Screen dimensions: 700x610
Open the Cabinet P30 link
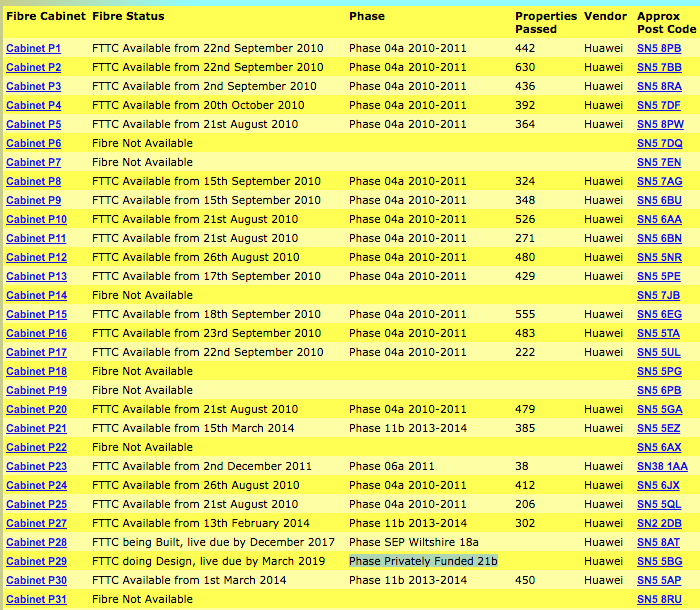[37, 580]
